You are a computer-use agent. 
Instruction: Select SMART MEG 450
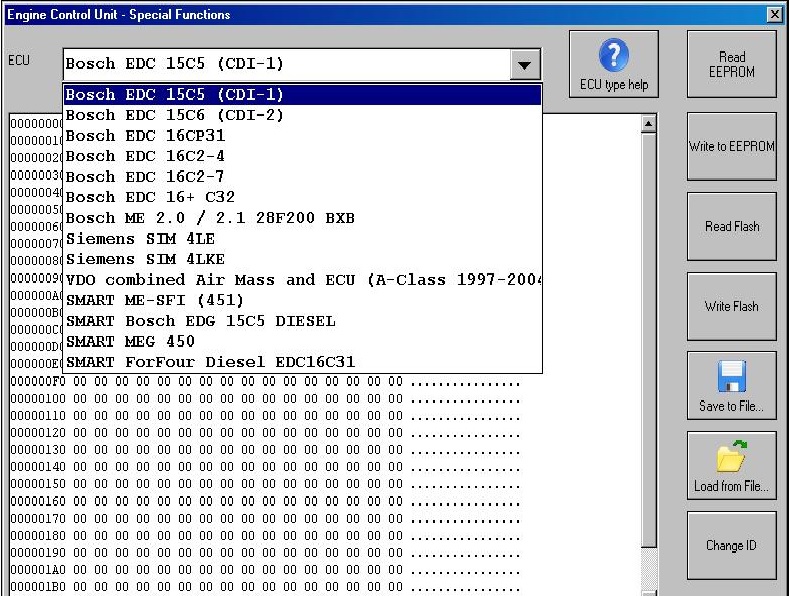[x=302, y=342]
